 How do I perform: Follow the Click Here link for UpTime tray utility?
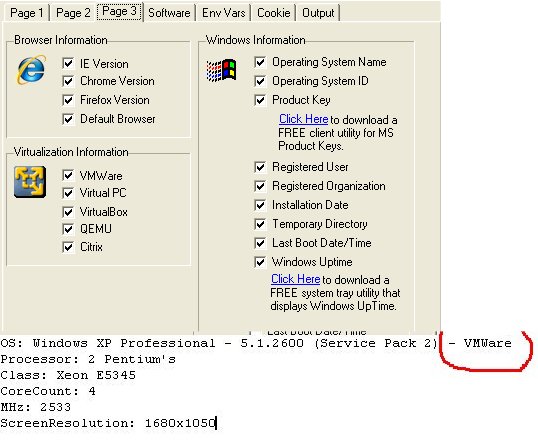295,279
